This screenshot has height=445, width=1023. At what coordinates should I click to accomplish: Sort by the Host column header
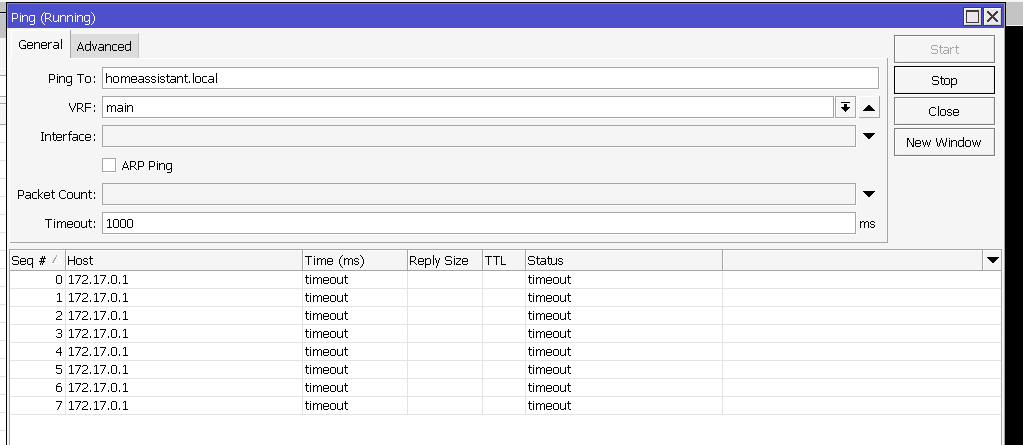point(183,260)
